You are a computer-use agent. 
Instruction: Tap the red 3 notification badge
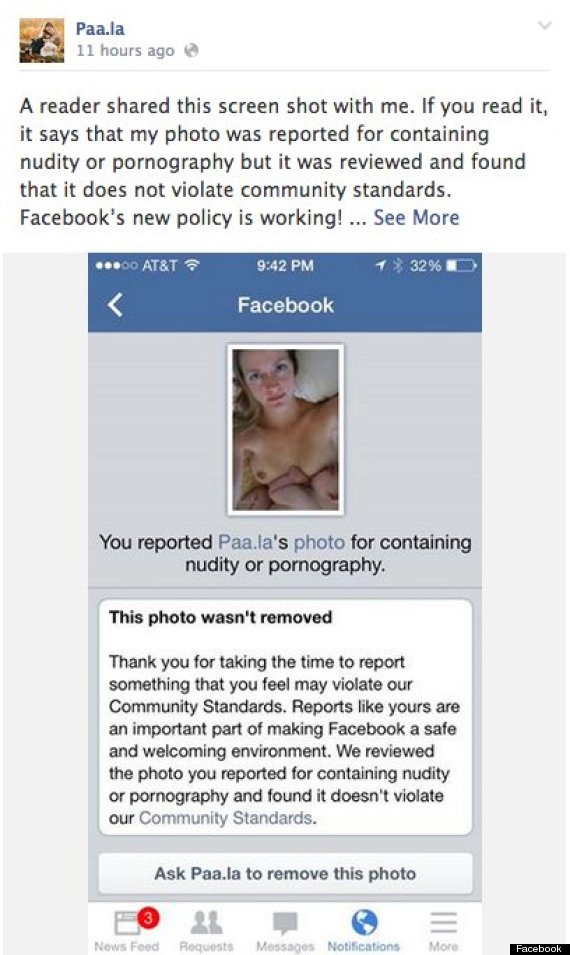pos(148,917)
